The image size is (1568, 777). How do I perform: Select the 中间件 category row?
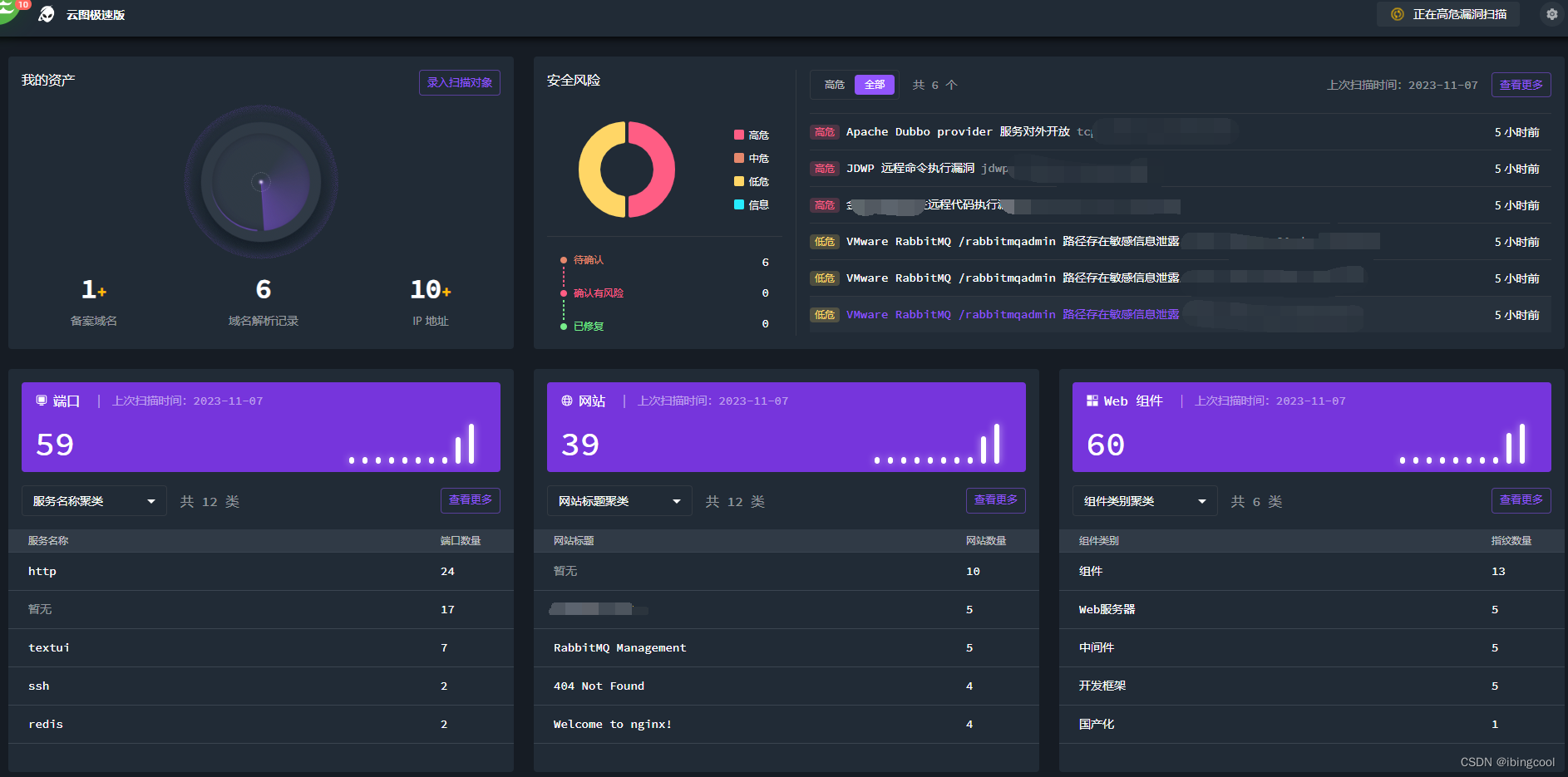pyautogui.click(x=1312, y=648)
